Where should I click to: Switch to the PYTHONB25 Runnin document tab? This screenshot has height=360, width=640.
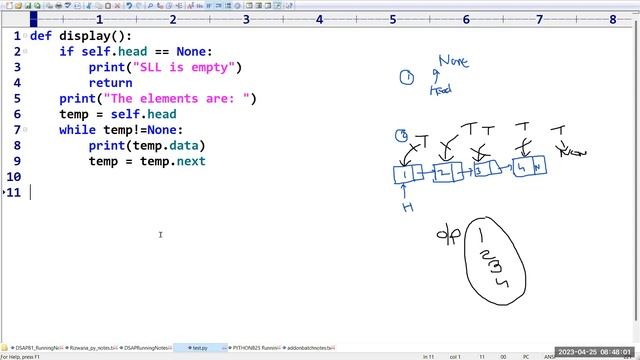(255, 348)
